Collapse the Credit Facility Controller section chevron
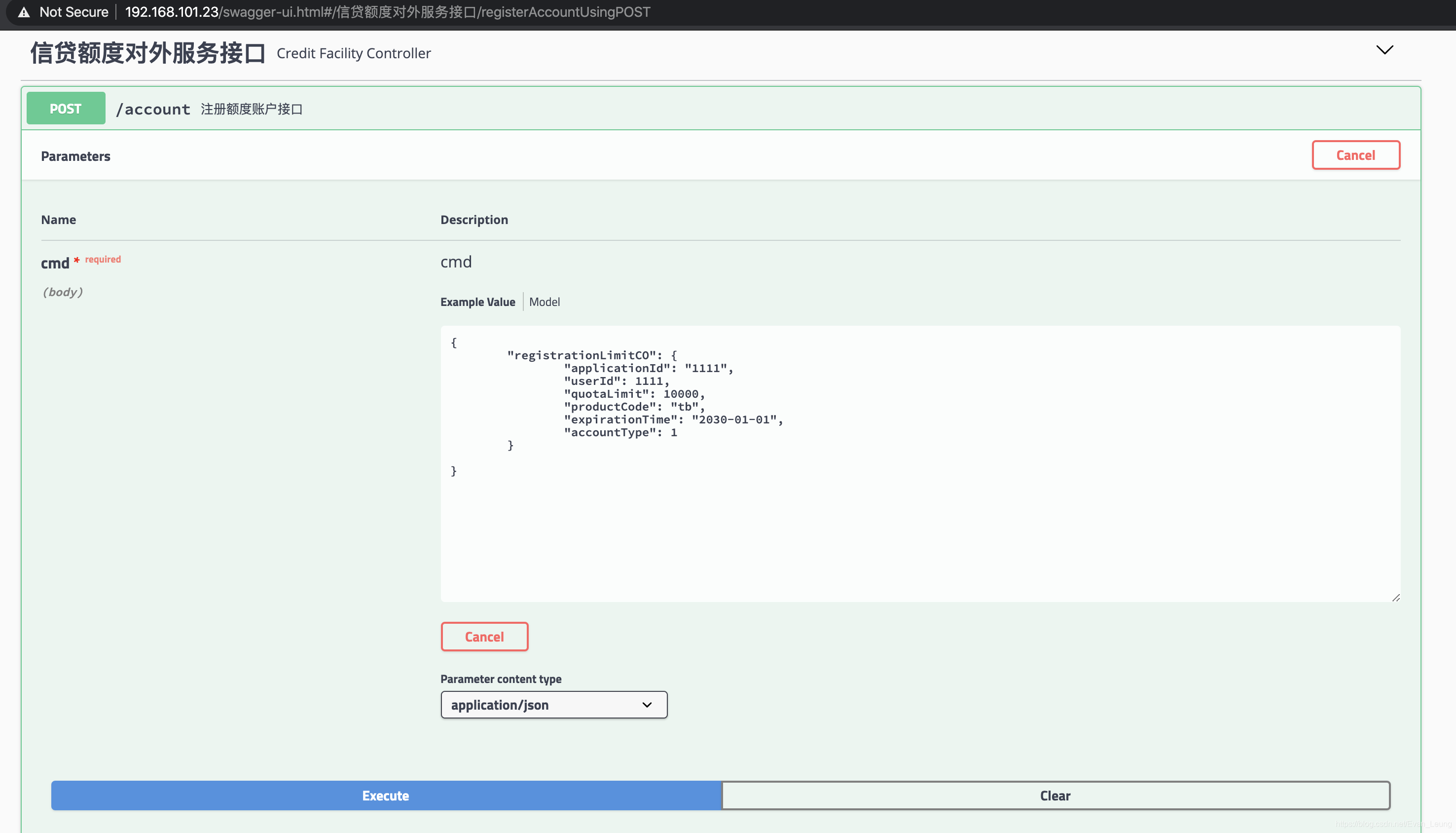The height and width of the screenshot is (833, 1456). [1384, 50]
